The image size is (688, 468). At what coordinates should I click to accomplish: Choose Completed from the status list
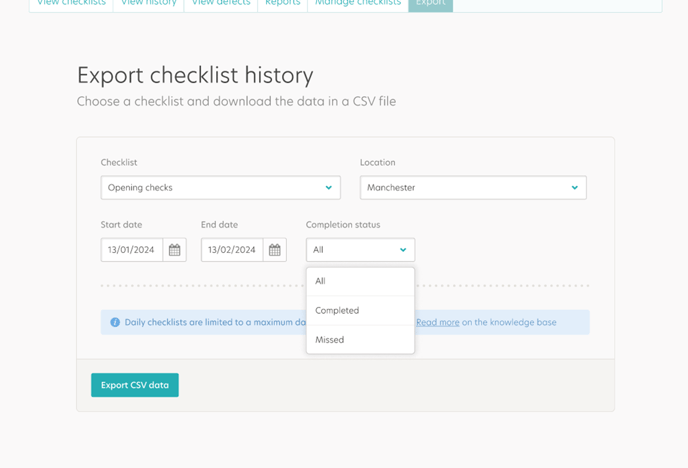360,311
